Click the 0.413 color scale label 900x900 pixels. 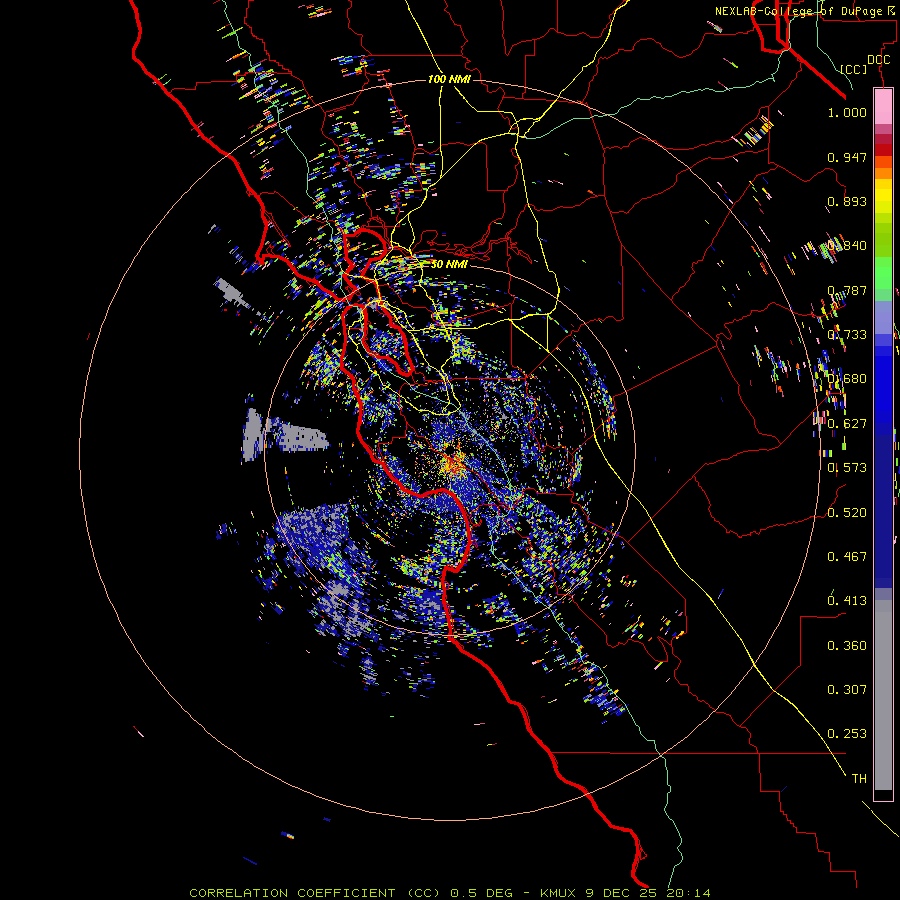click(x=847, y=601)
